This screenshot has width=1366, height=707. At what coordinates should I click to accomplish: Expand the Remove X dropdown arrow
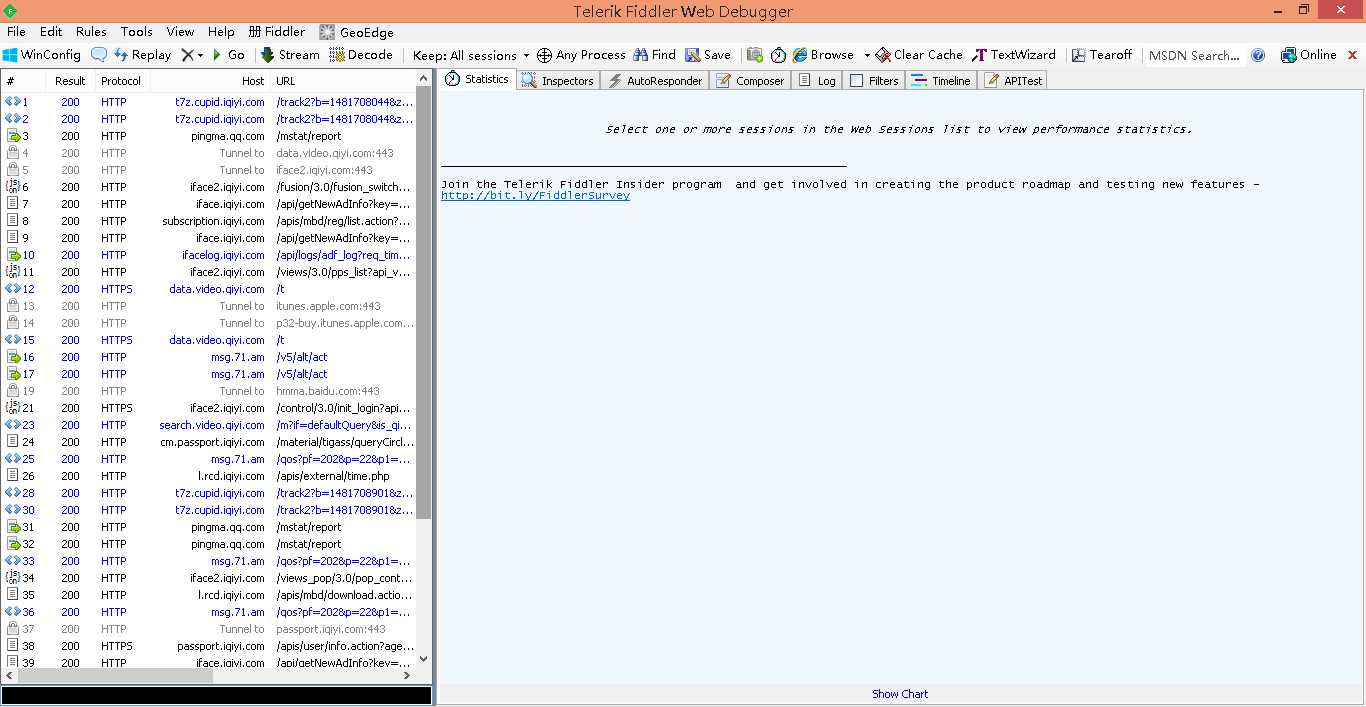click(200, 55)
